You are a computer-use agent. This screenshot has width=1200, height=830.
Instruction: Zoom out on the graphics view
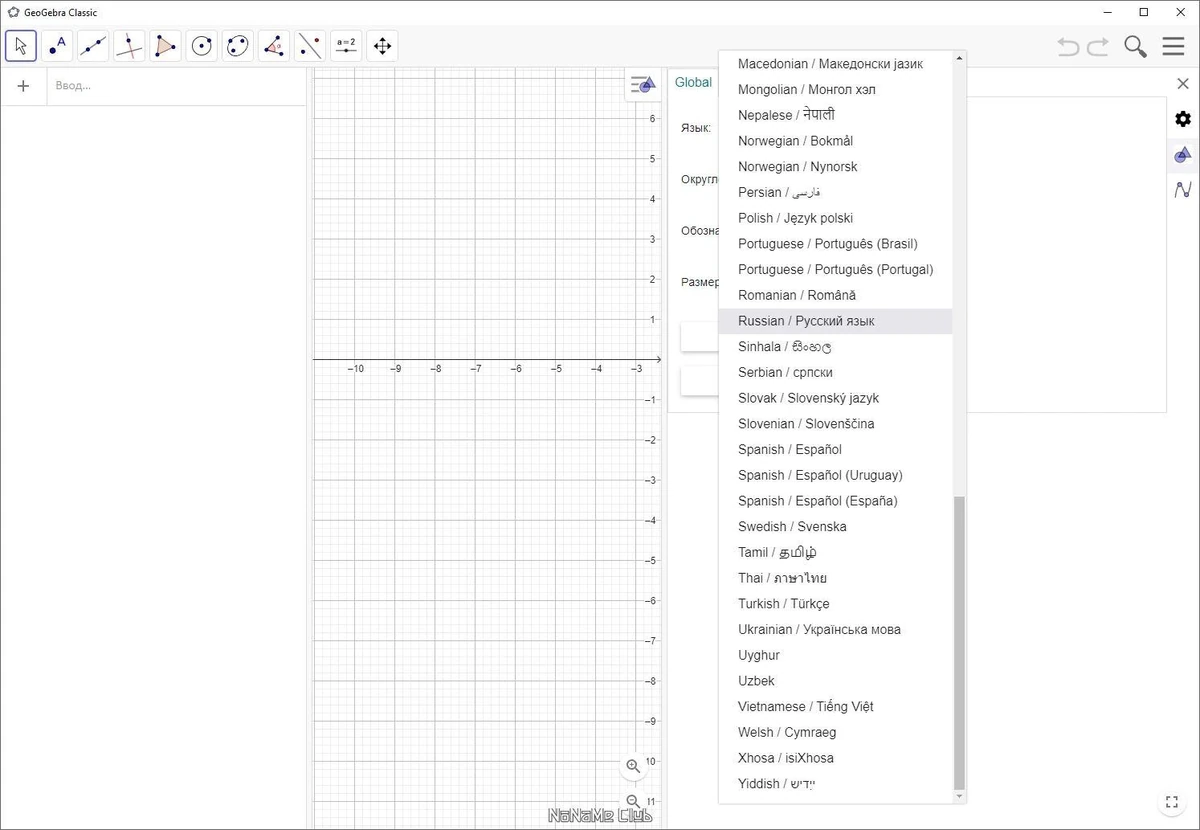pos(633,801)
